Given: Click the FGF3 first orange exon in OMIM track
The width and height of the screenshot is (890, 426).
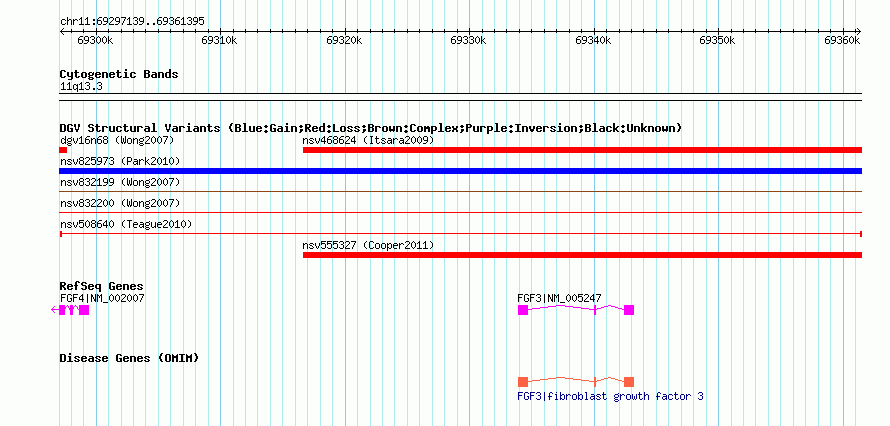Looking at the screenshot, I should 523,382.
